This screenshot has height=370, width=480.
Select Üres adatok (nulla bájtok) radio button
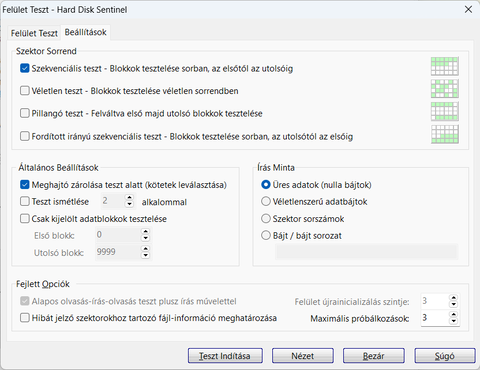coord(266,185)
